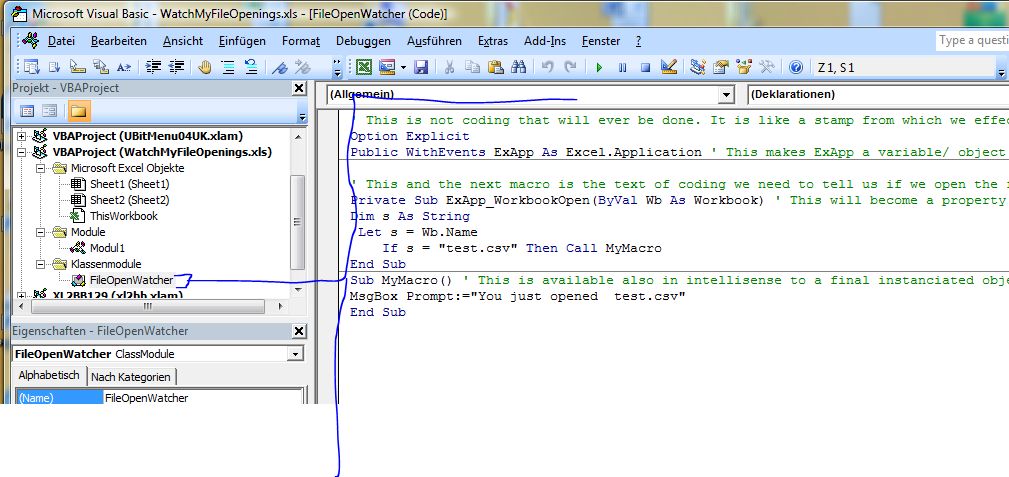Click the Parameter Info icon

click(101, 67)
